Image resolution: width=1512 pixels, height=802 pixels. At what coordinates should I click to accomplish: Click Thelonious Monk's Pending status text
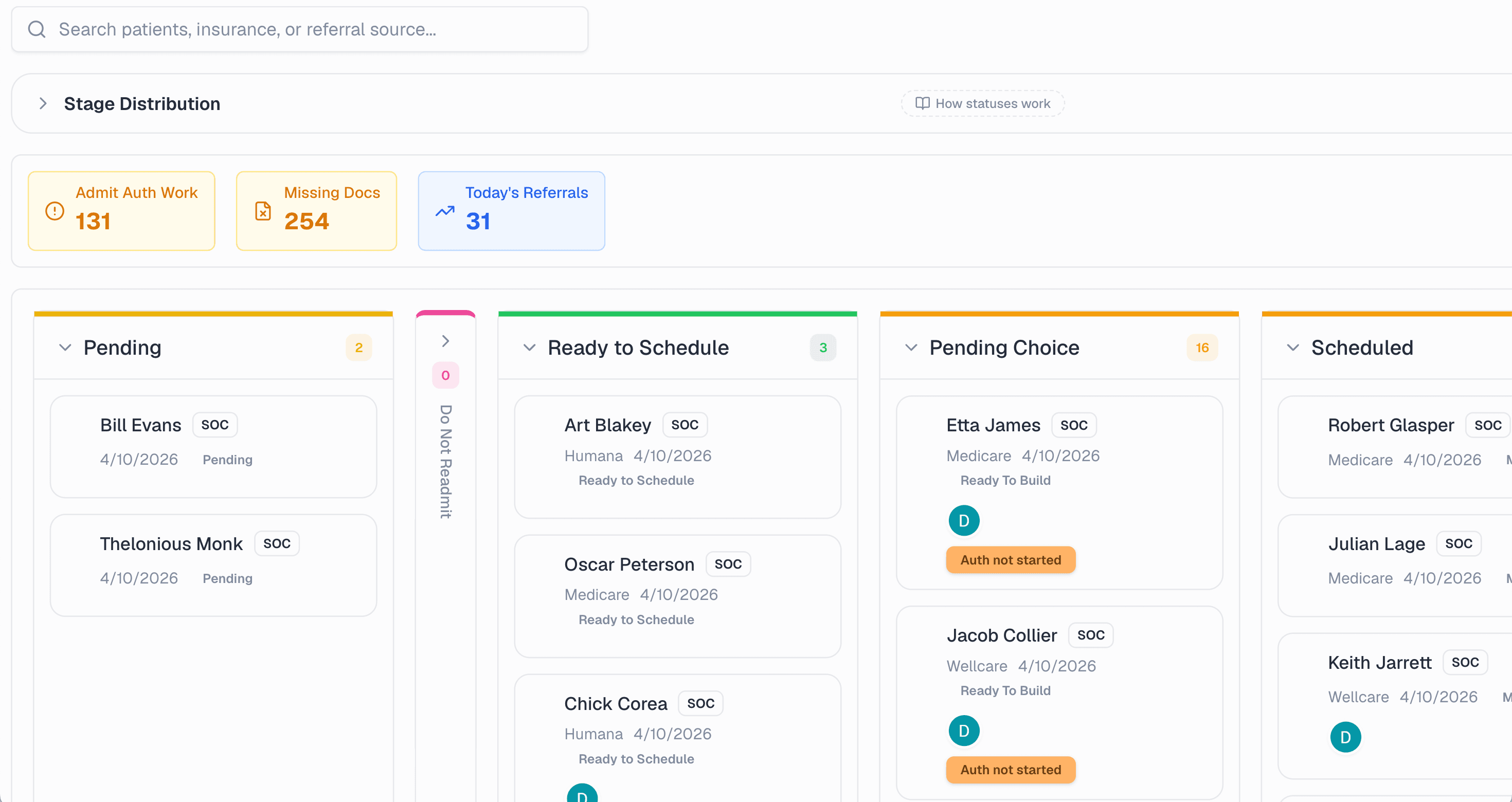228,578
